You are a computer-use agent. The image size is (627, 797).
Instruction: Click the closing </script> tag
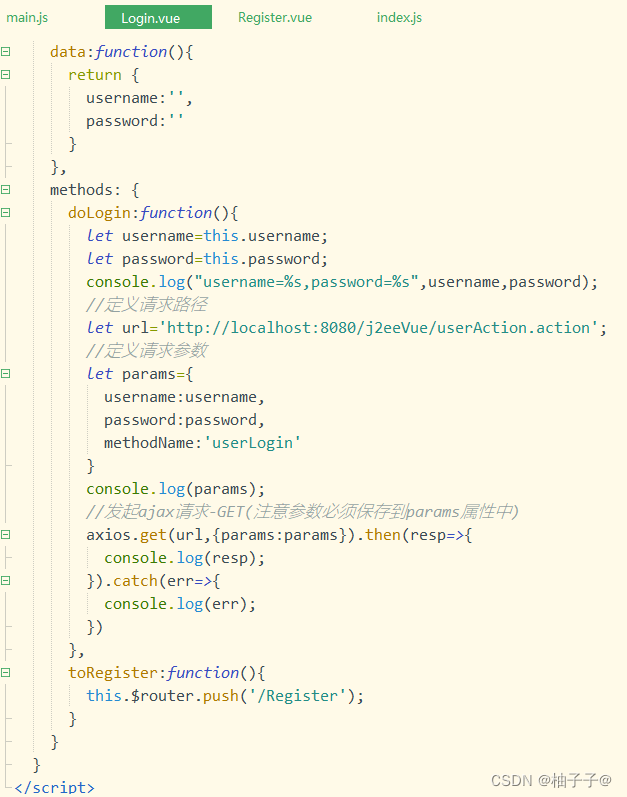point(54,788)
